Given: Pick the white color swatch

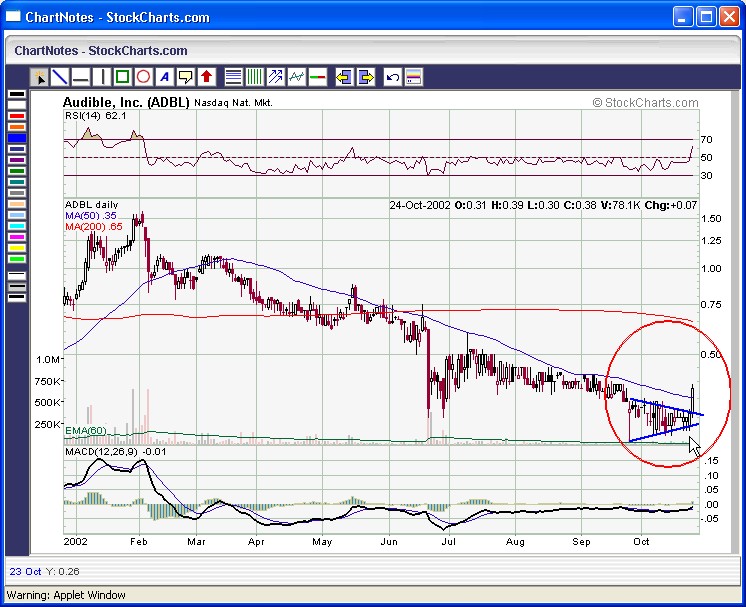Looking at the screenshot, I should pos(17,105).
